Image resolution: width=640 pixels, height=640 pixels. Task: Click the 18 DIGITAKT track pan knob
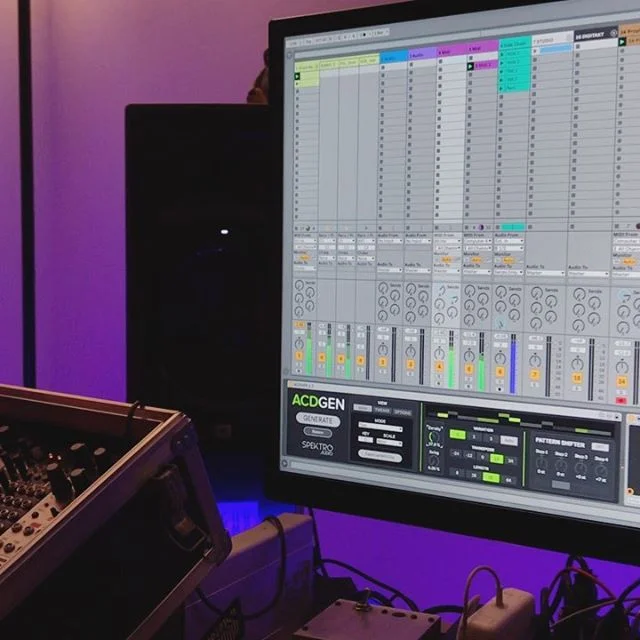pos(577,363)
